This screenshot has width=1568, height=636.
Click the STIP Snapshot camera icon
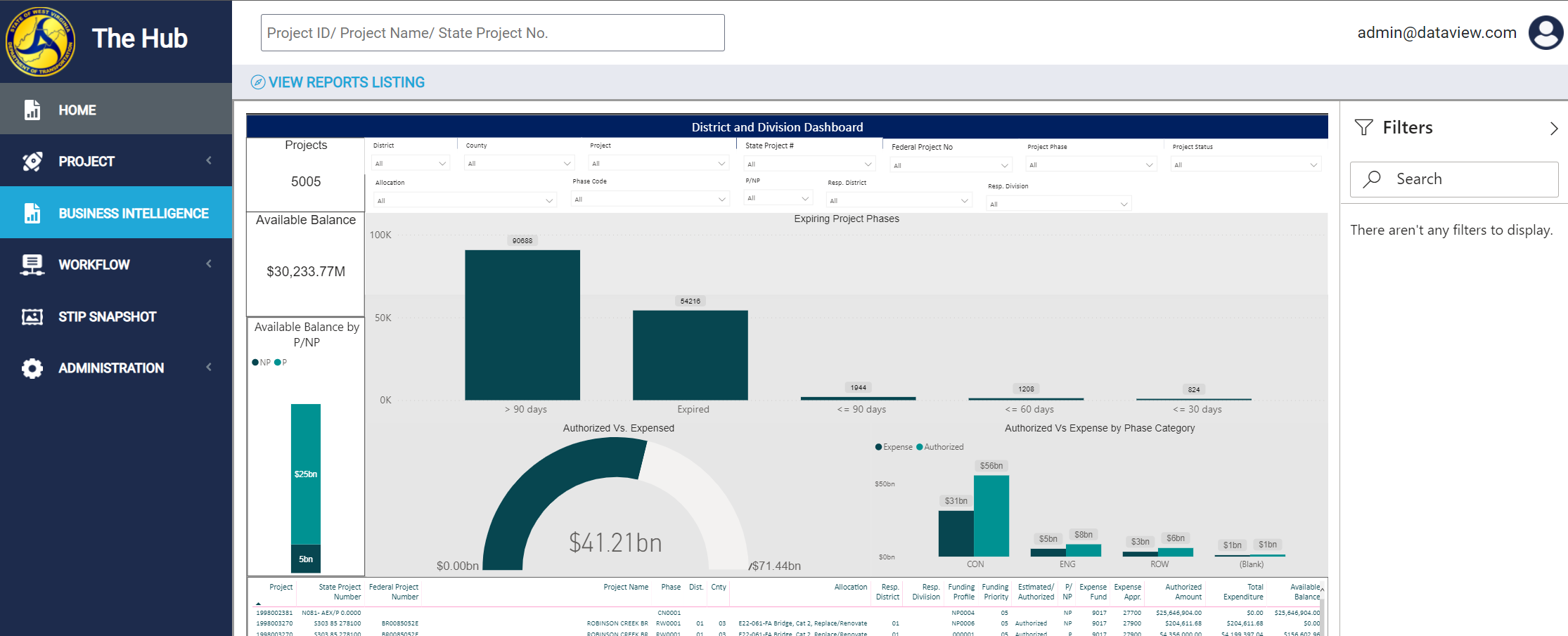[x=32, y=317]
